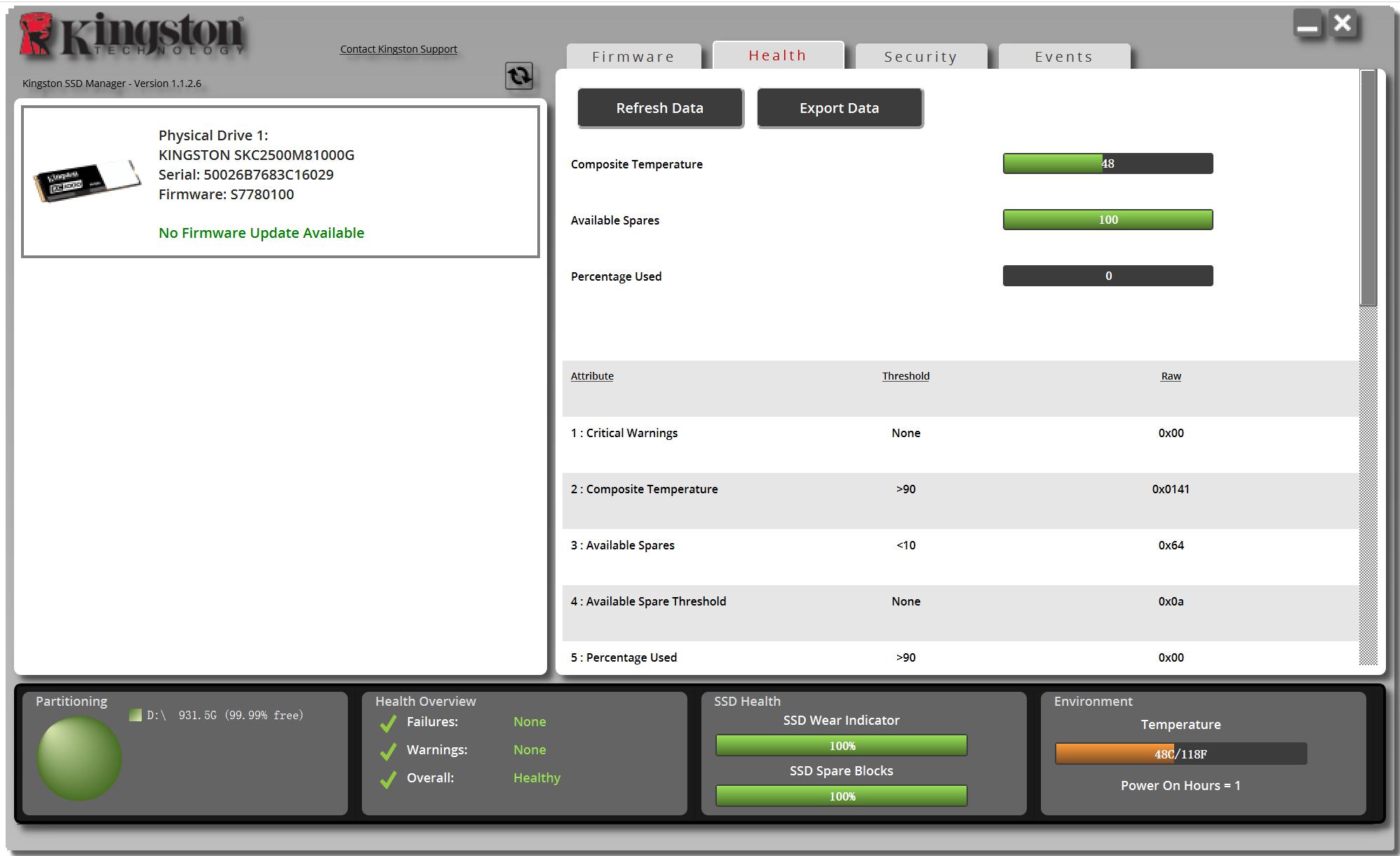Click the Attribute column header
The width and height of the screenshot is (1400, 856).
point(592,376)
